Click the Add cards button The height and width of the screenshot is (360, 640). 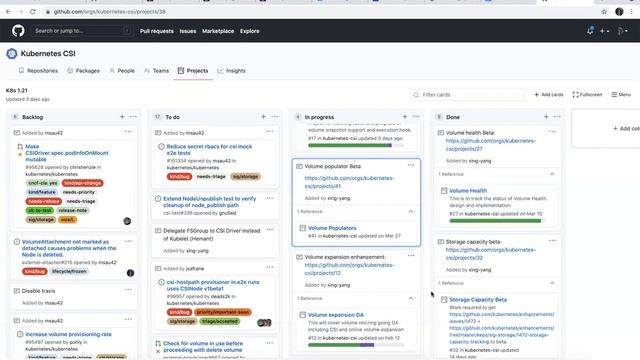(x=549, y=95)
